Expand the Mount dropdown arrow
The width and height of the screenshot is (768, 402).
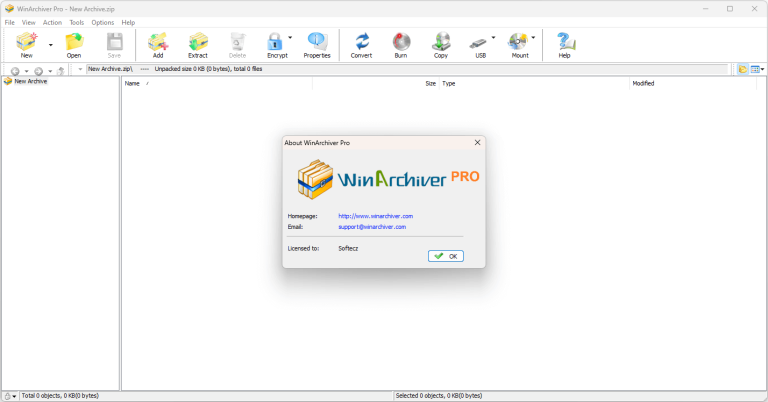533,38
